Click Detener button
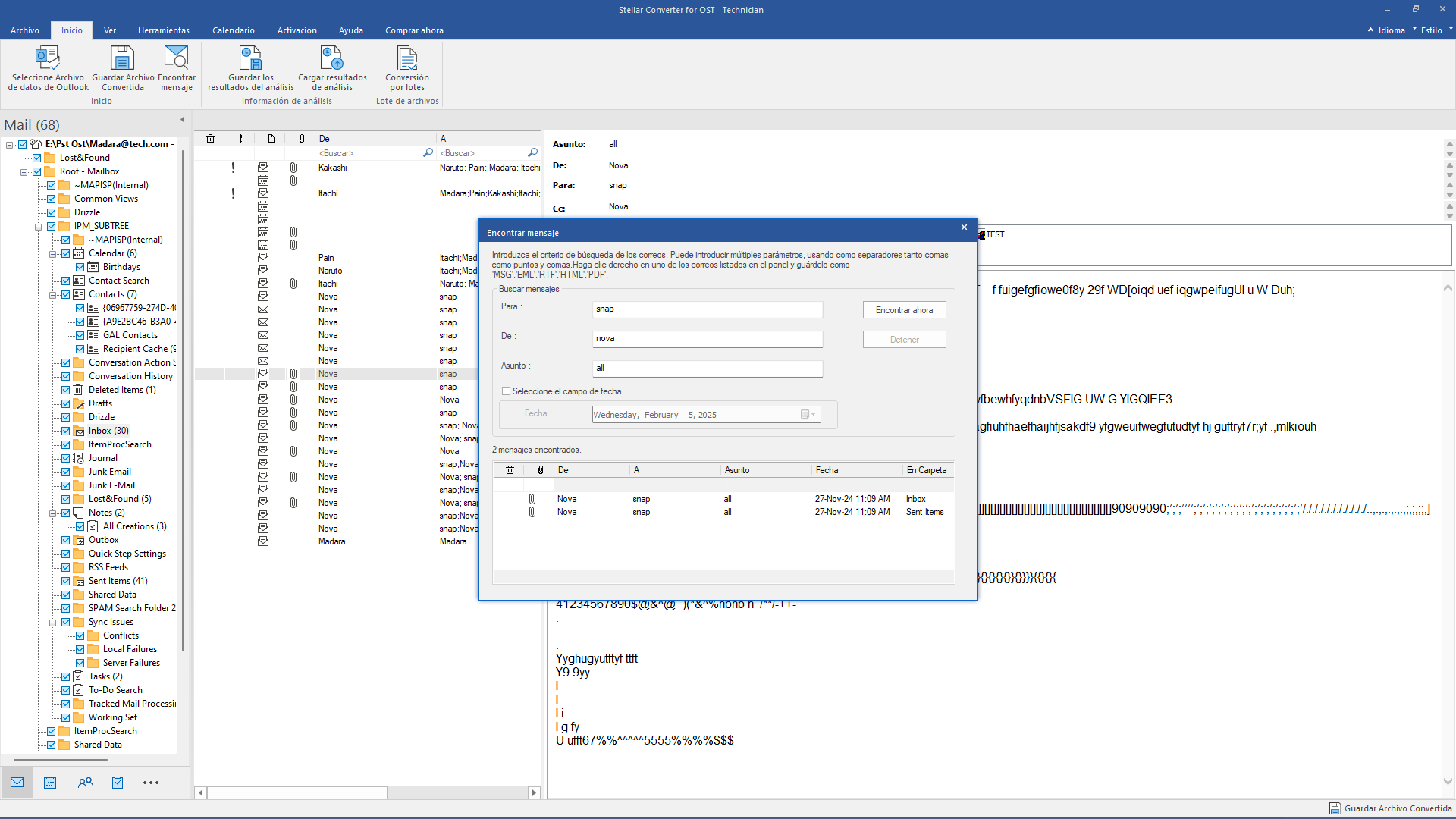Image resolution: width=1456 pixels, height=819 pixels. tap(904, 340)
